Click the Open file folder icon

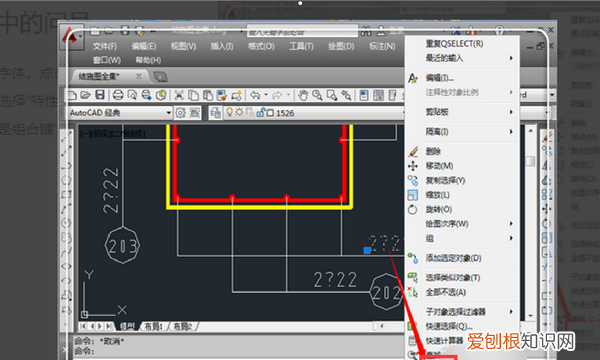[85, 95]
